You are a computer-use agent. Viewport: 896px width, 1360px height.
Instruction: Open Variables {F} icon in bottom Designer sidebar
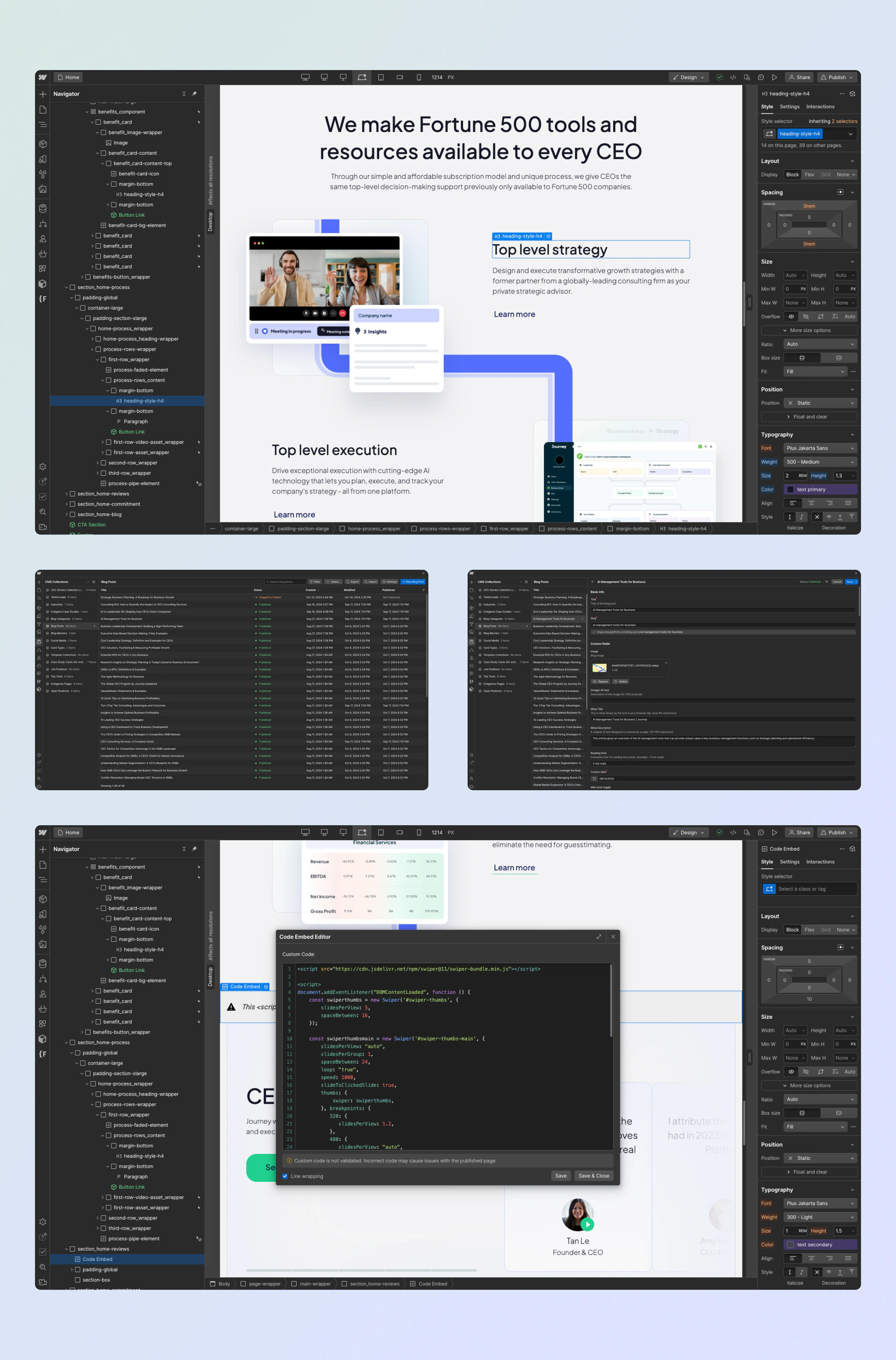43,1054
